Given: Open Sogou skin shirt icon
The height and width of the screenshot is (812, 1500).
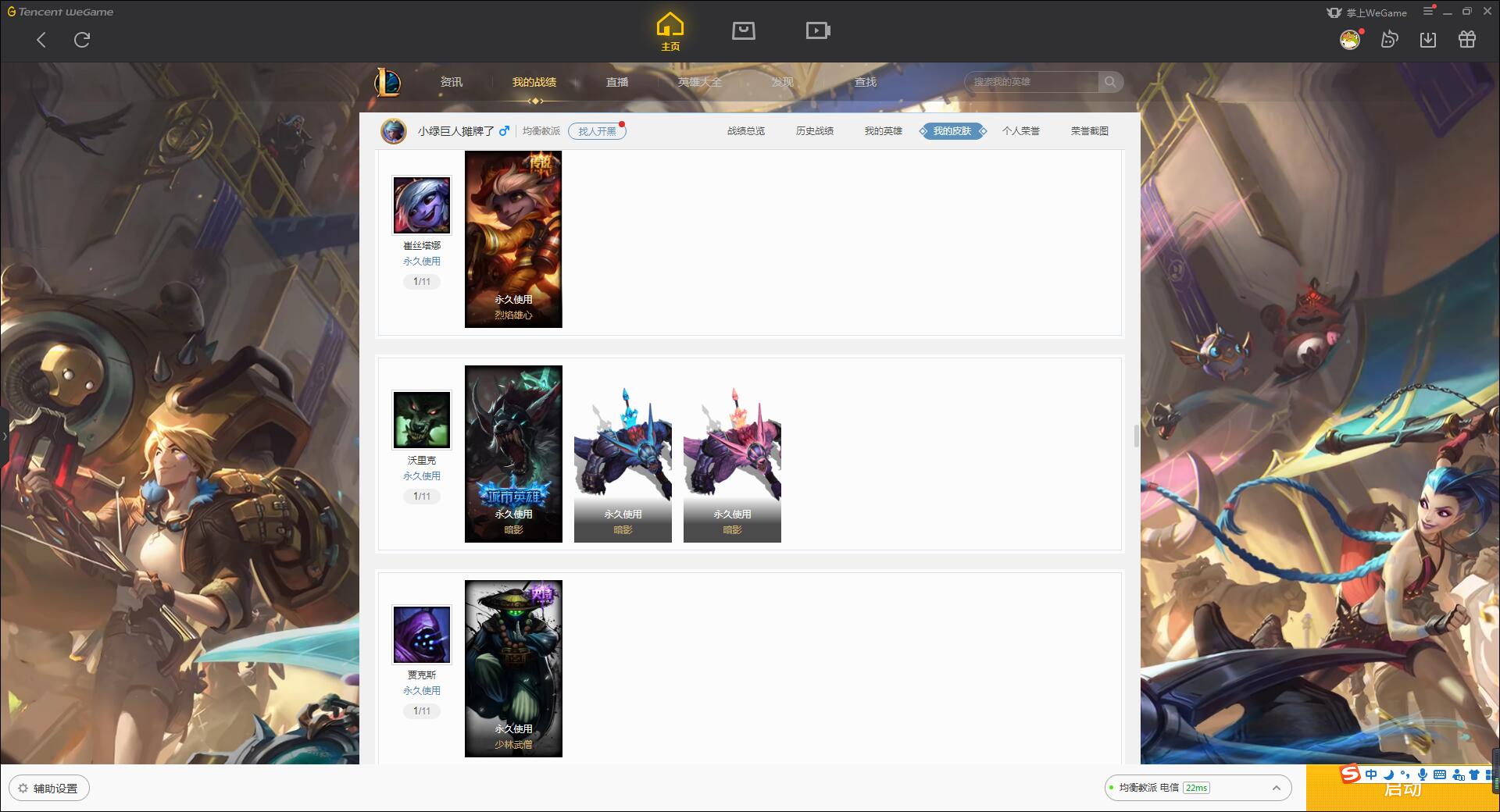Looking at the screenshot, I should [x=1474, y=775].
